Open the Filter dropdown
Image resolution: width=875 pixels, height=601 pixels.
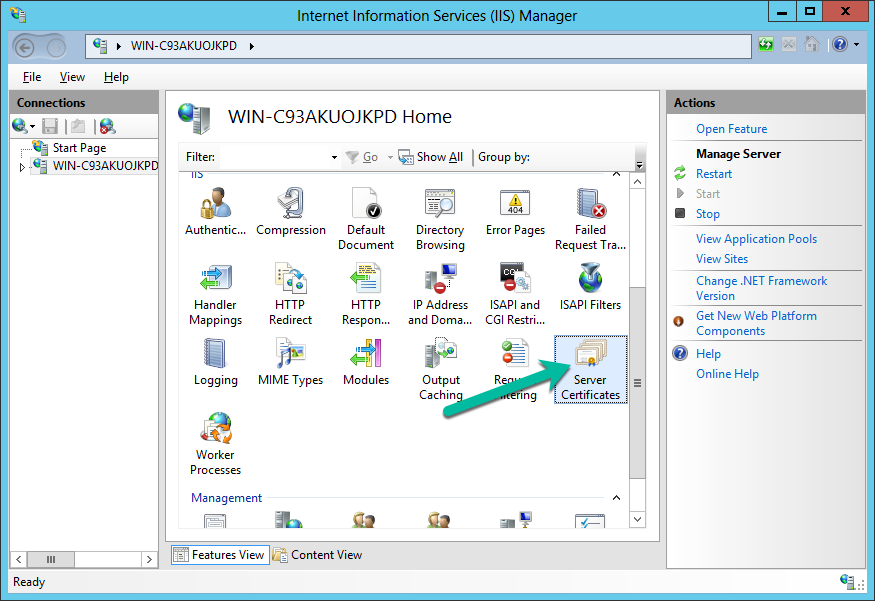tap(333, 157)
